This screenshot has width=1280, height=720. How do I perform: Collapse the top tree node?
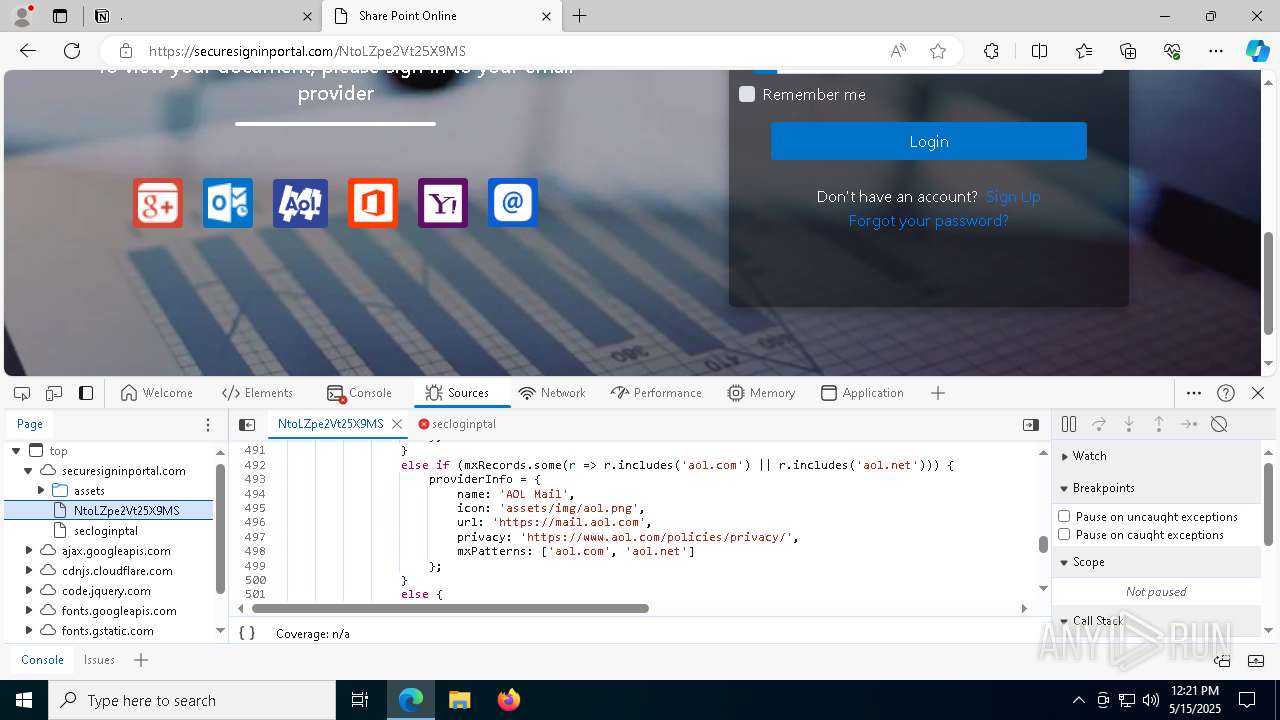(x=16, y=451)
